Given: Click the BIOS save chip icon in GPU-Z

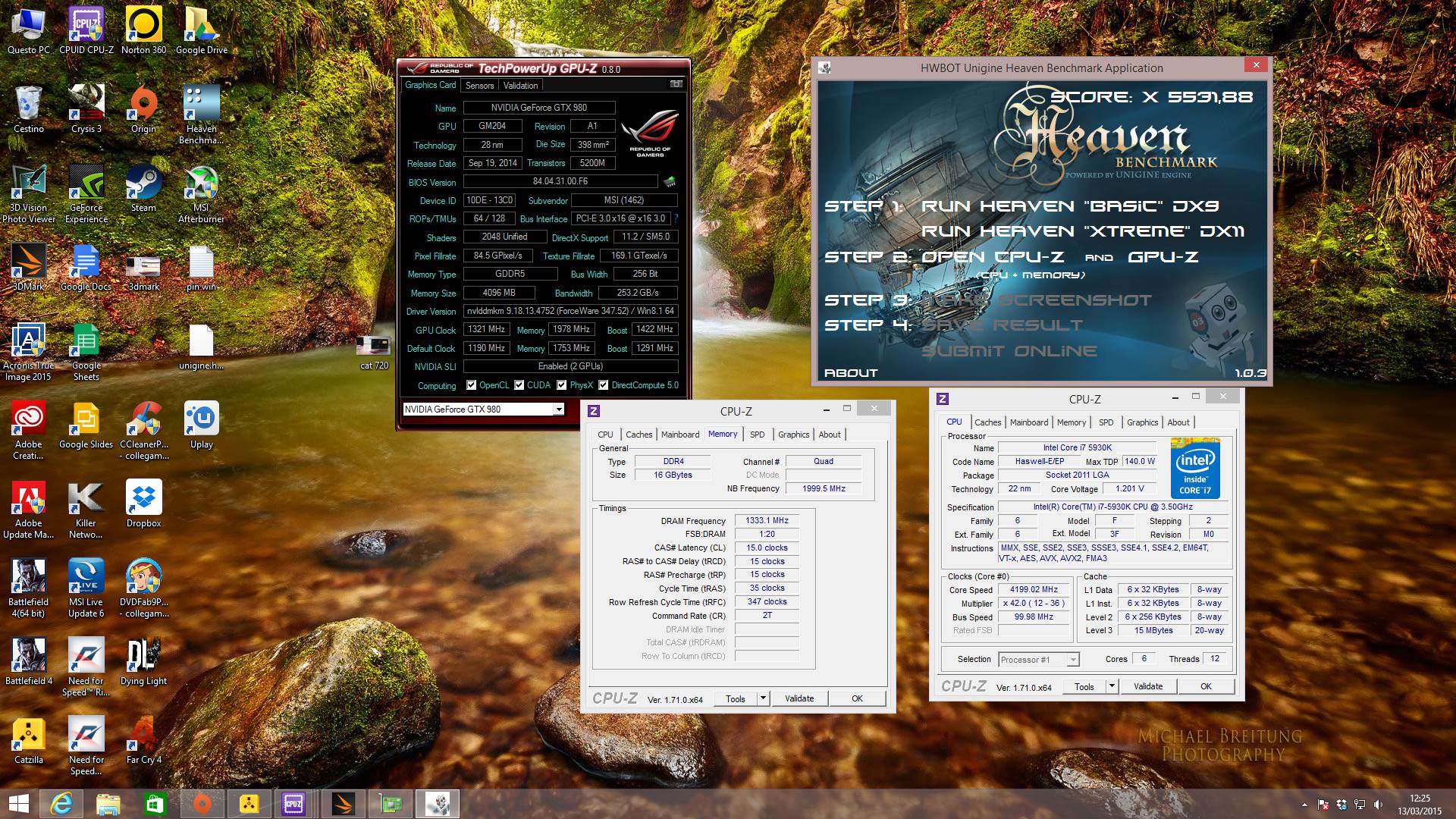Looking at the screenshot, I should point(670,181).
